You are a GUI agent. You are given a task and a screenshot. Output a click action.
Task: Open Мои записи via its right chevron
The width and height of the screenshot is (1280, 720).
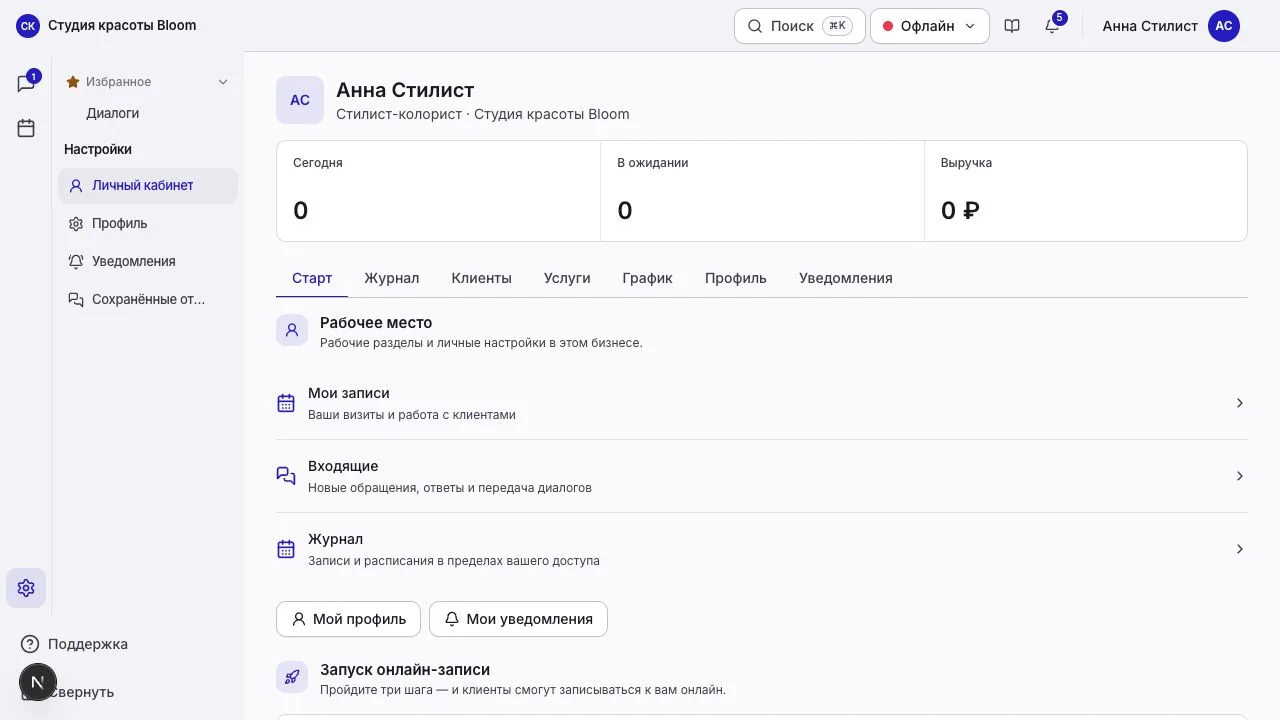click(x=1240, y=403)
